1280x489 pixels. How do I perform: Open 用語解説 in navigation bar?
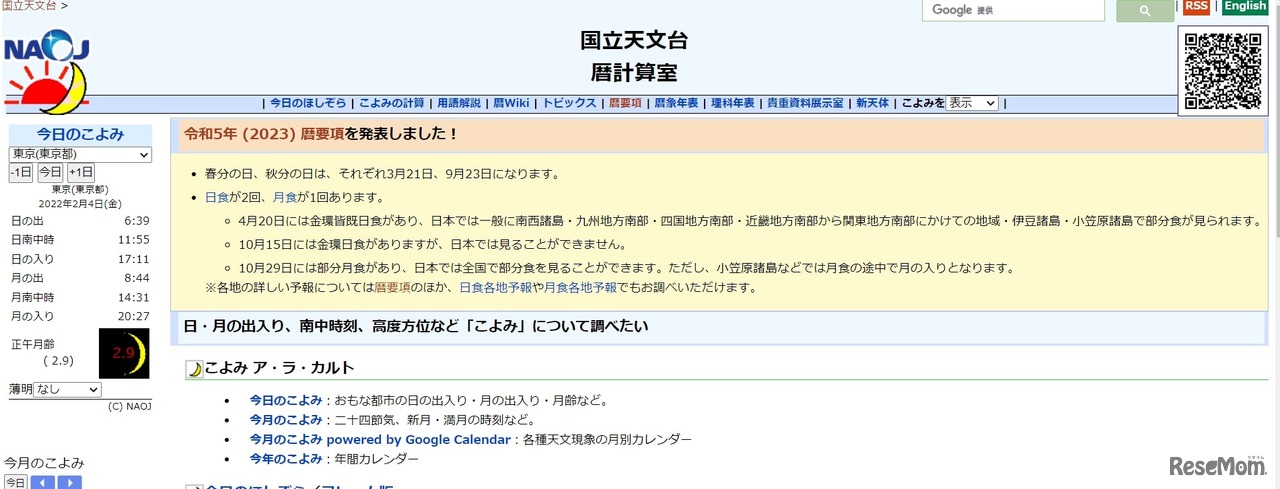click(x=458, y=103)
